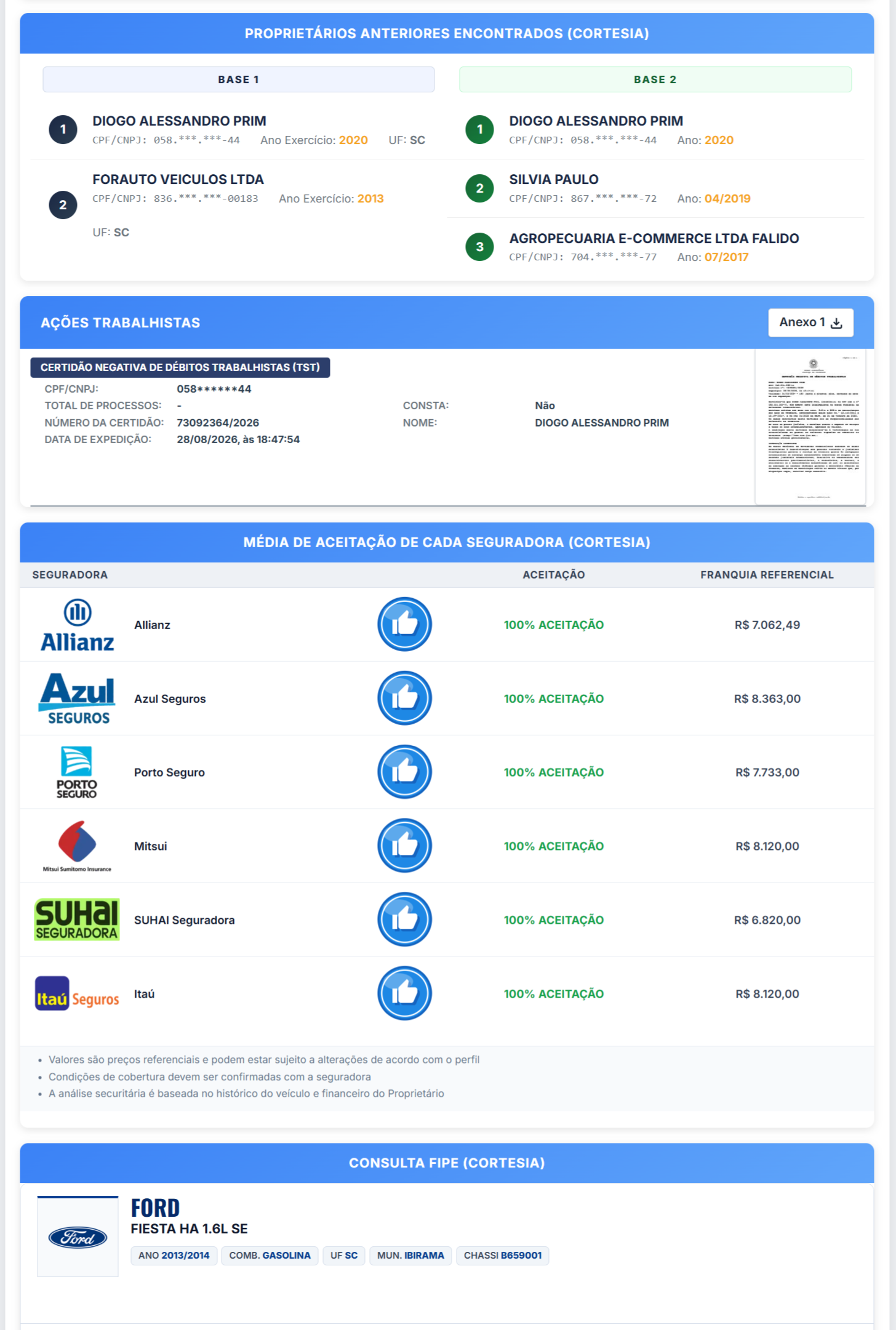
Task: Click SILVIA PAULO owner name
Action: click(x=554, y=180)
